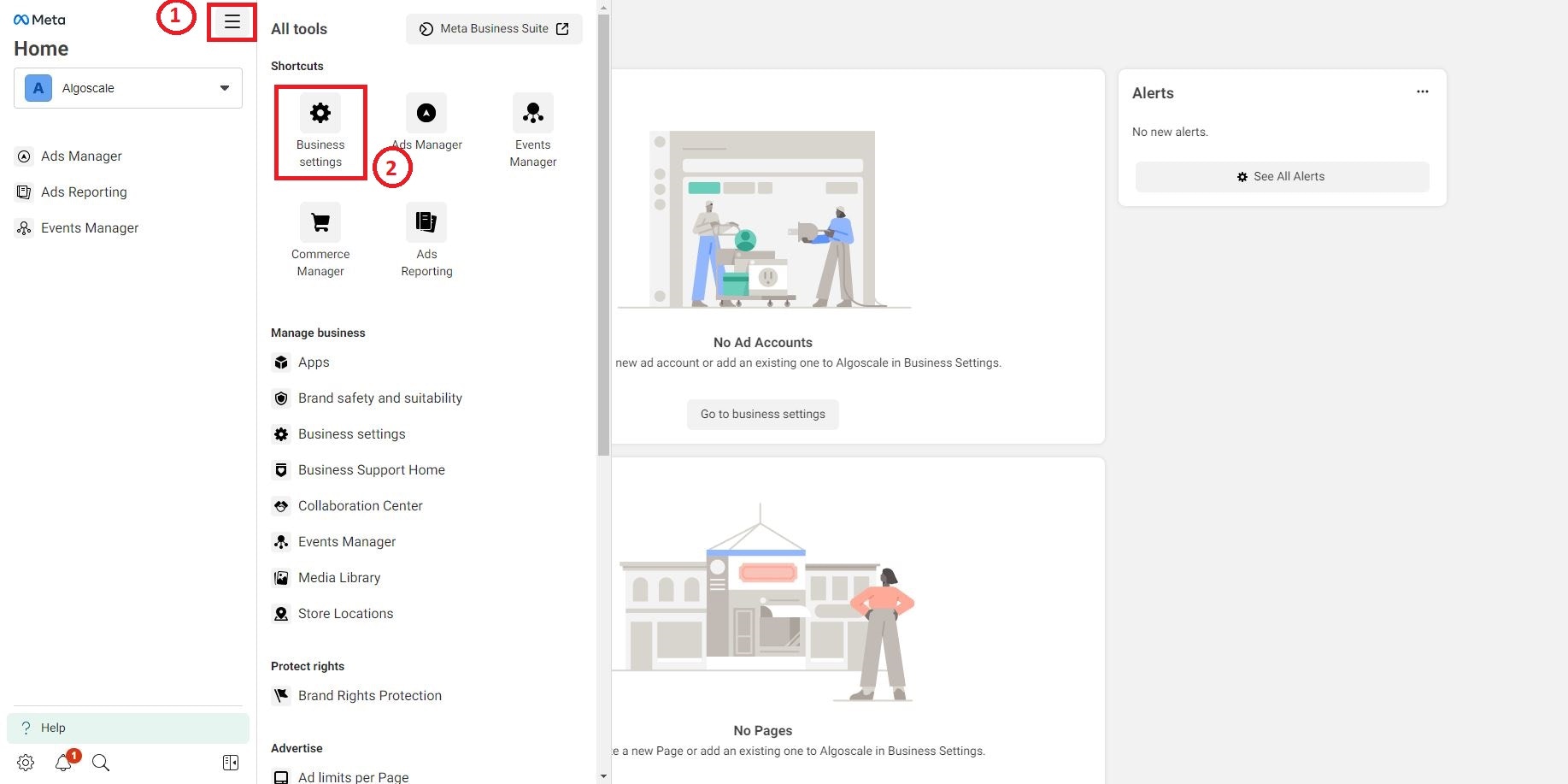
Task: Click the Store Locations pin icon
Action: click(281, 614)
